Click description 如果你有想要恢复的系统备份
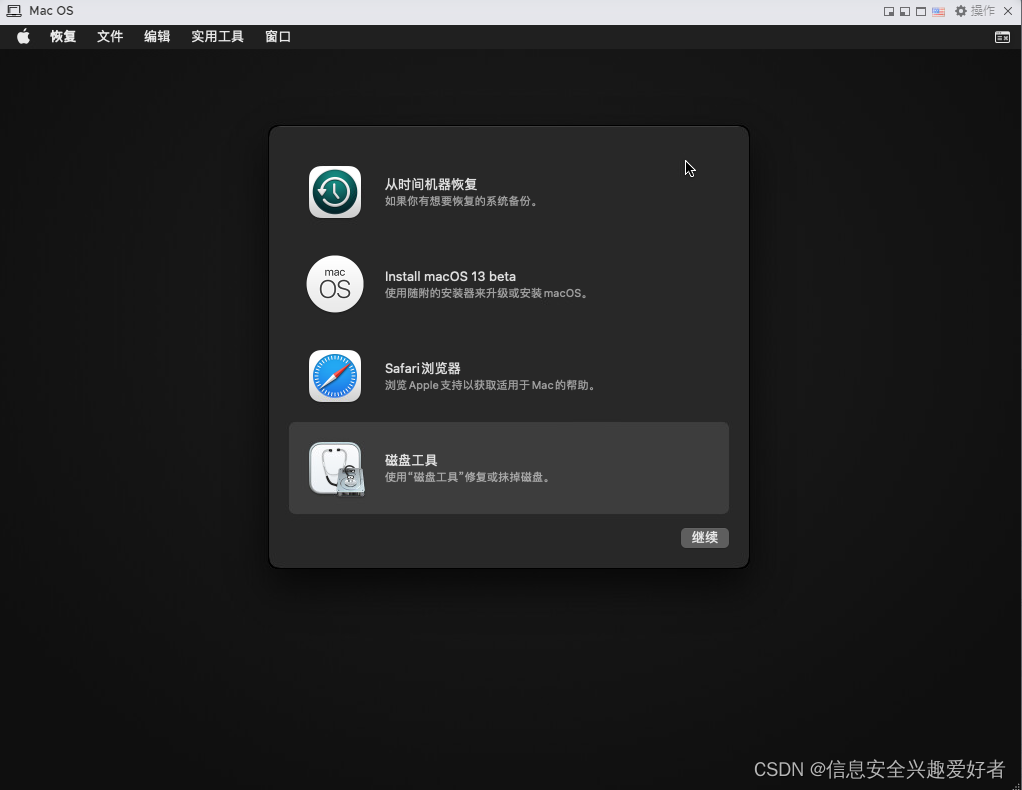Screen dimensions: 1022x790 click(461, 201)
